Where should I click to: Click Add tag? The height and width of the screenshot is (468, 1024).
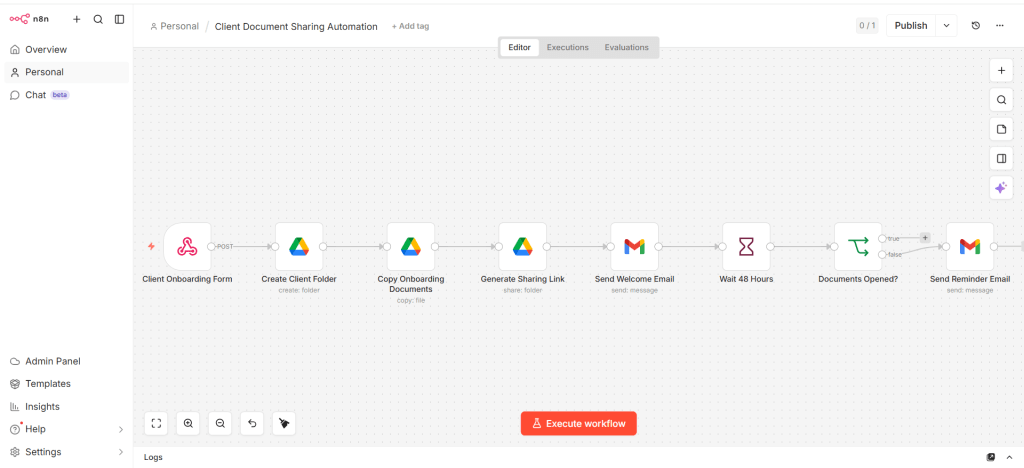point(410,27)
